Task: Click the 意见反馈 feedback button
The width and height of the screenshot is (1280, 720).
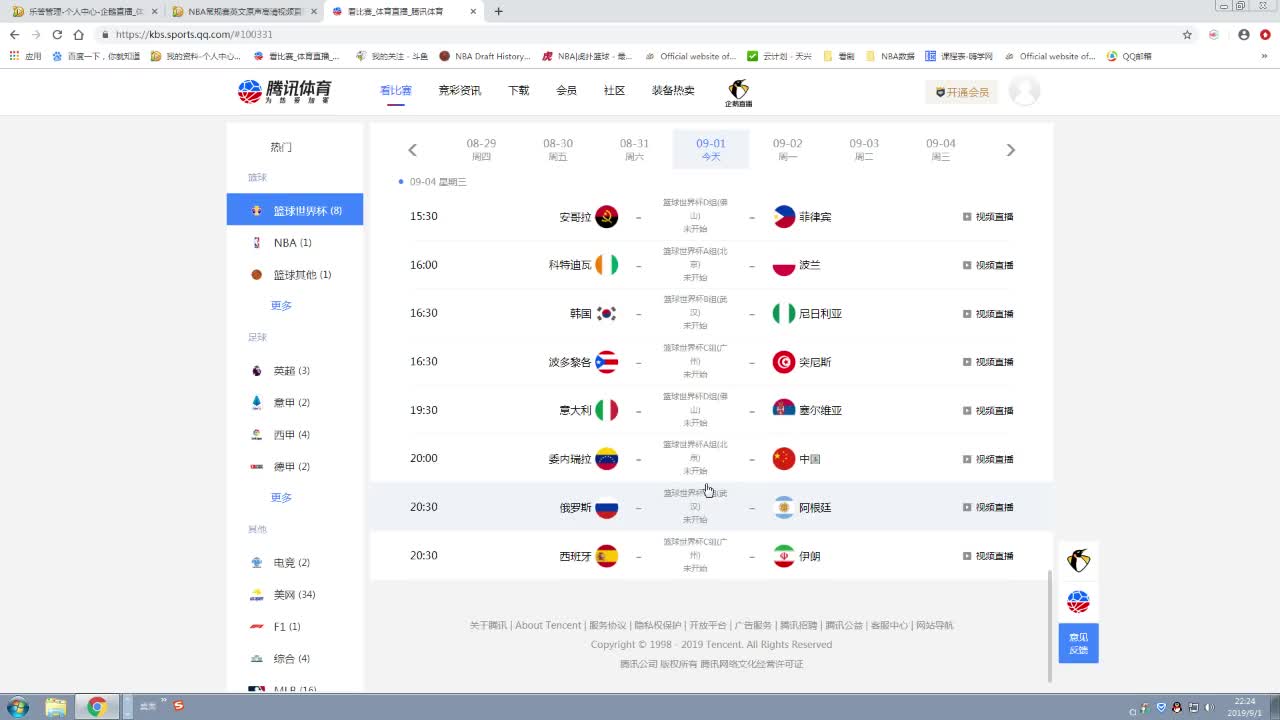Action: [x=1078, y=643]
